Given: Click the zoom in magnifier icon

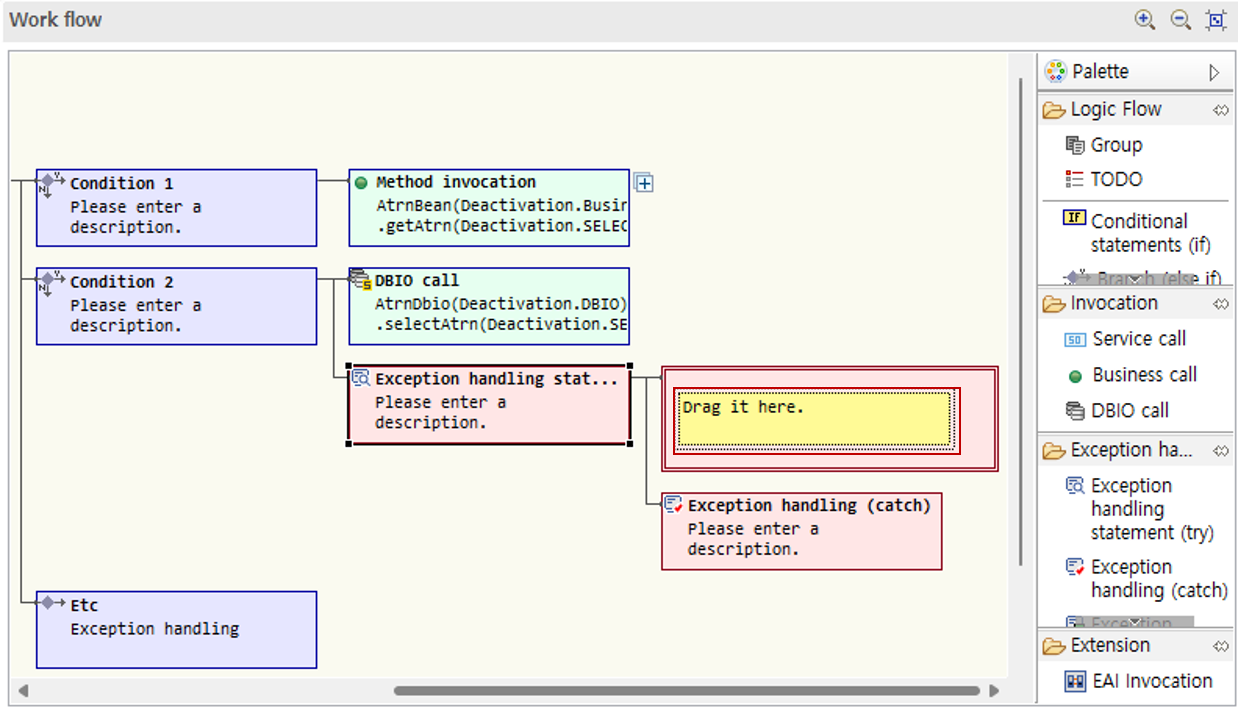Looking at the screenshot, I should tap(1145, 20).
